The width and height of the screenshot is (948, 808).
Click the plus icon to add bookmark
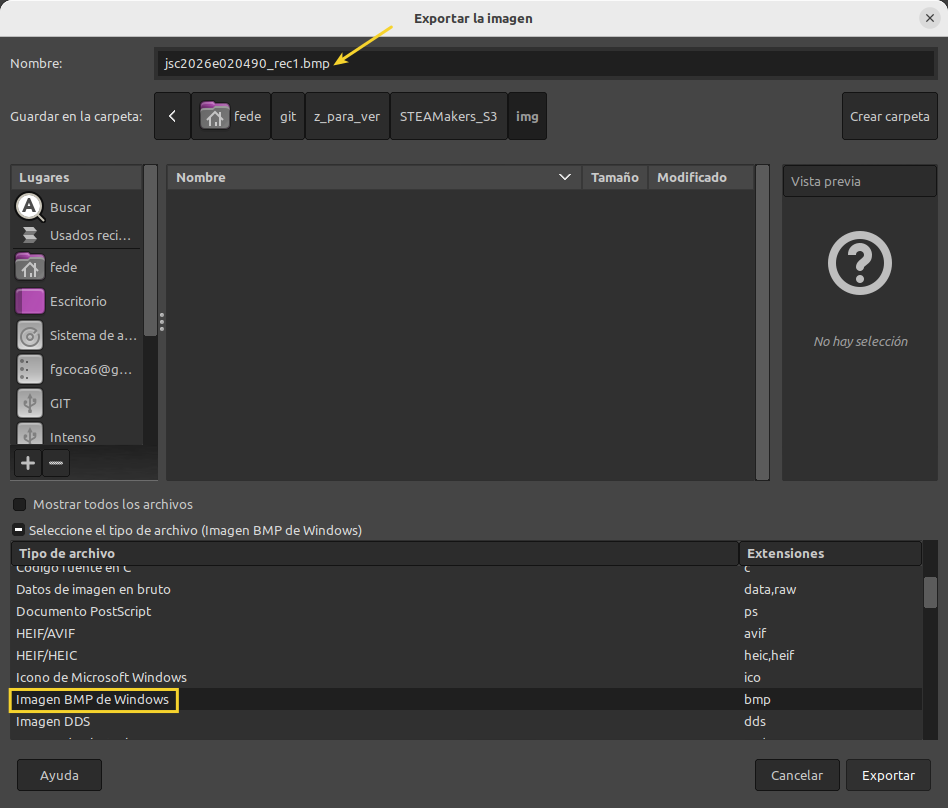click(28, 463)
